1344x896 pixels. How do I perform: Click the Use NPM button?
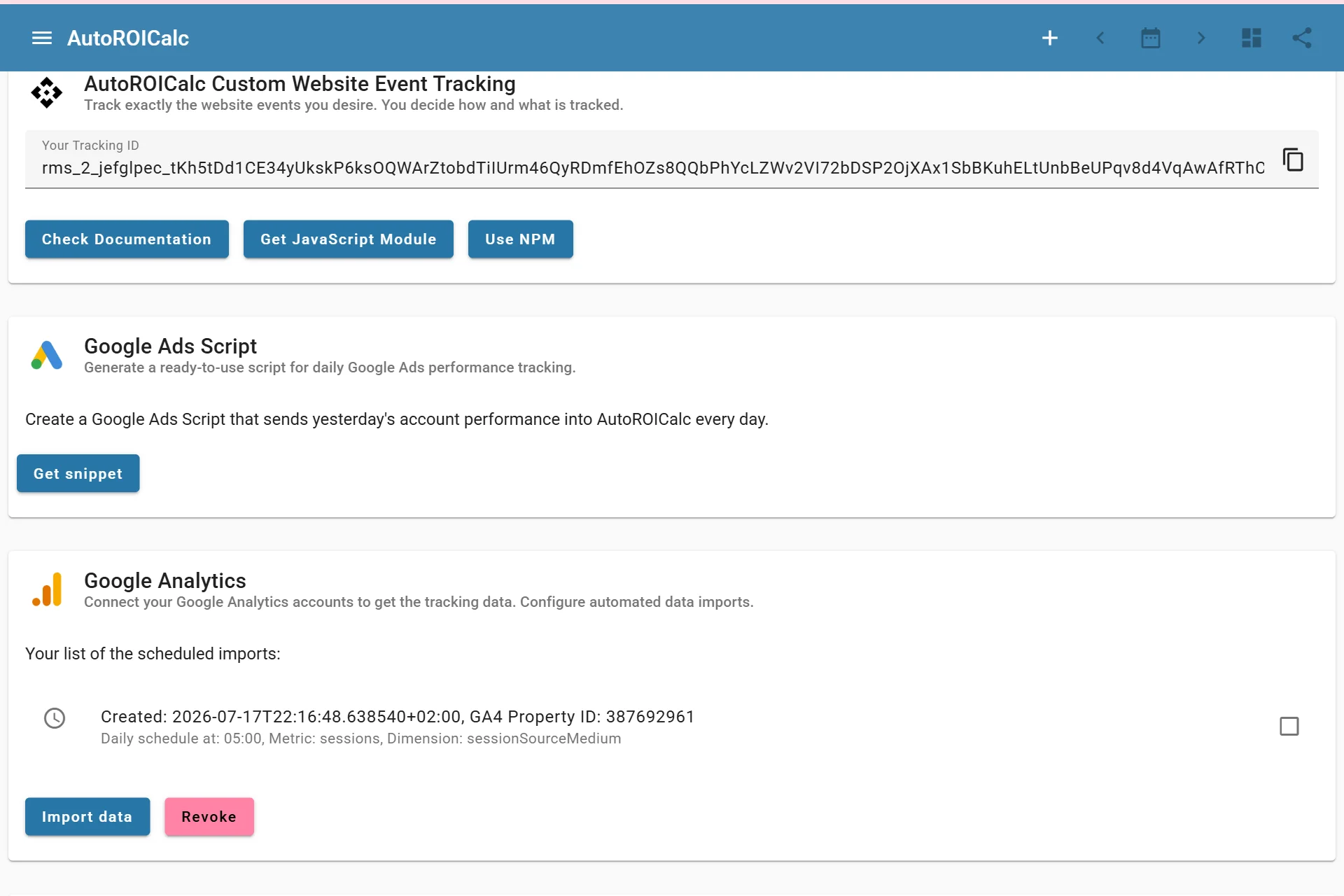pyautogui.click(x=520, y=239)
